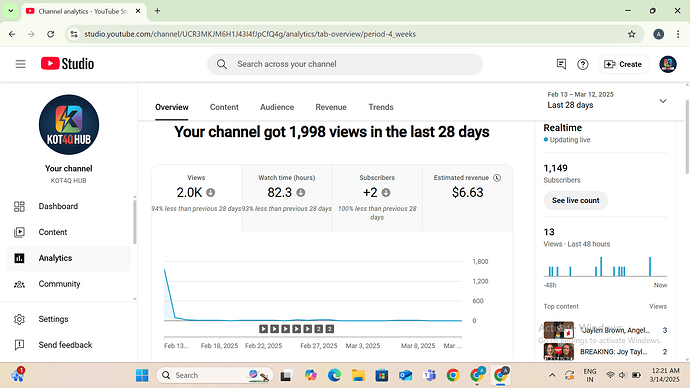The width and height of the screenshot is (690, 388).
Task: Click the first video publish marker on the chart
Action: pos(263,329)
